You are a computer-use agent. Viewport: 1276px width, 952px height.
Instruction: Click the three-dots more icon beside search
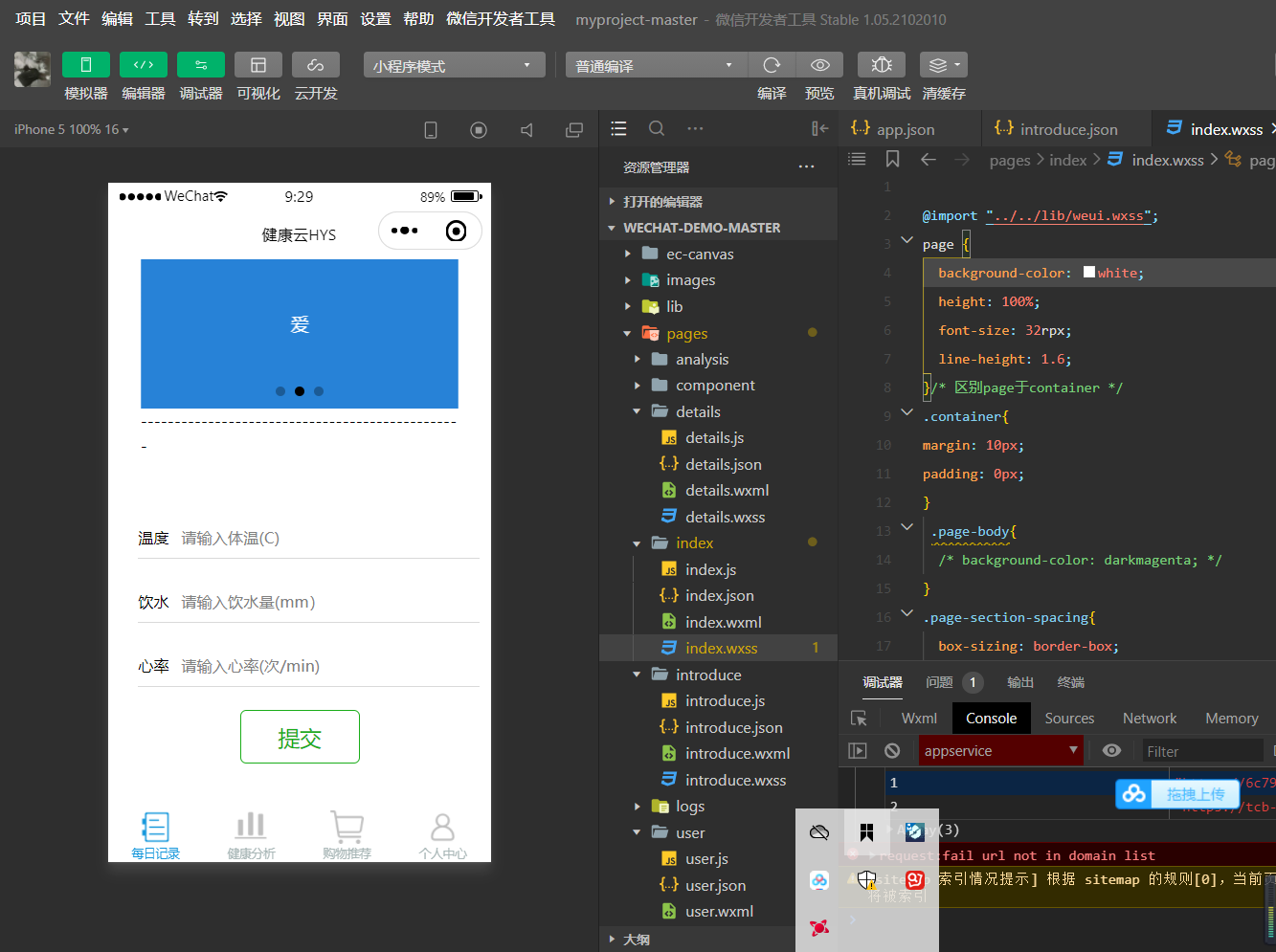click(x=695, y=128)
